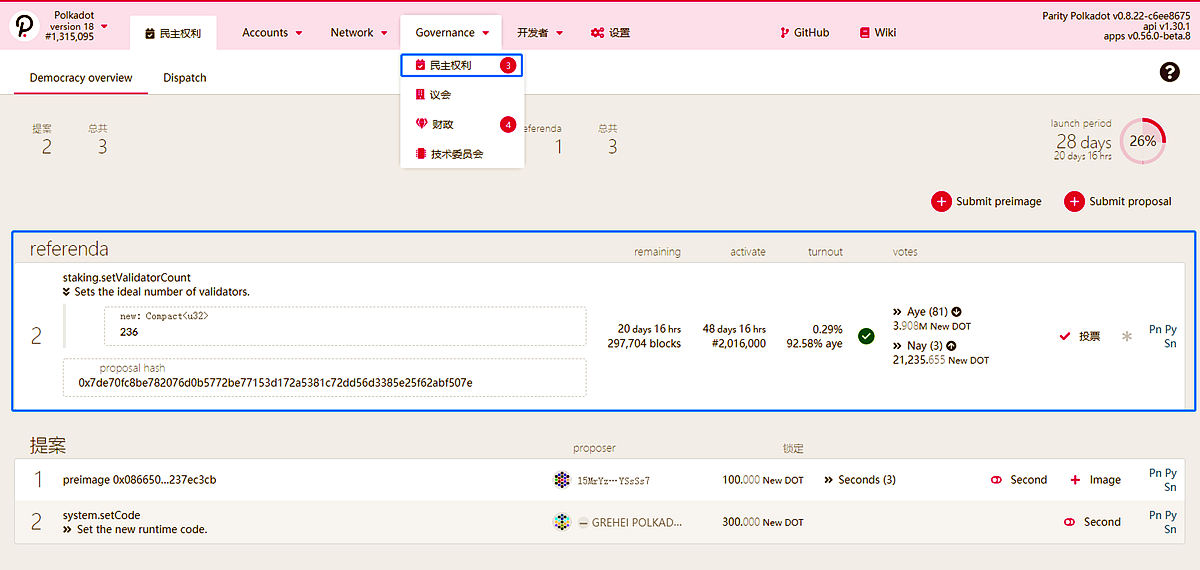Click the plus icon for Submit preimage

(941, 201)
